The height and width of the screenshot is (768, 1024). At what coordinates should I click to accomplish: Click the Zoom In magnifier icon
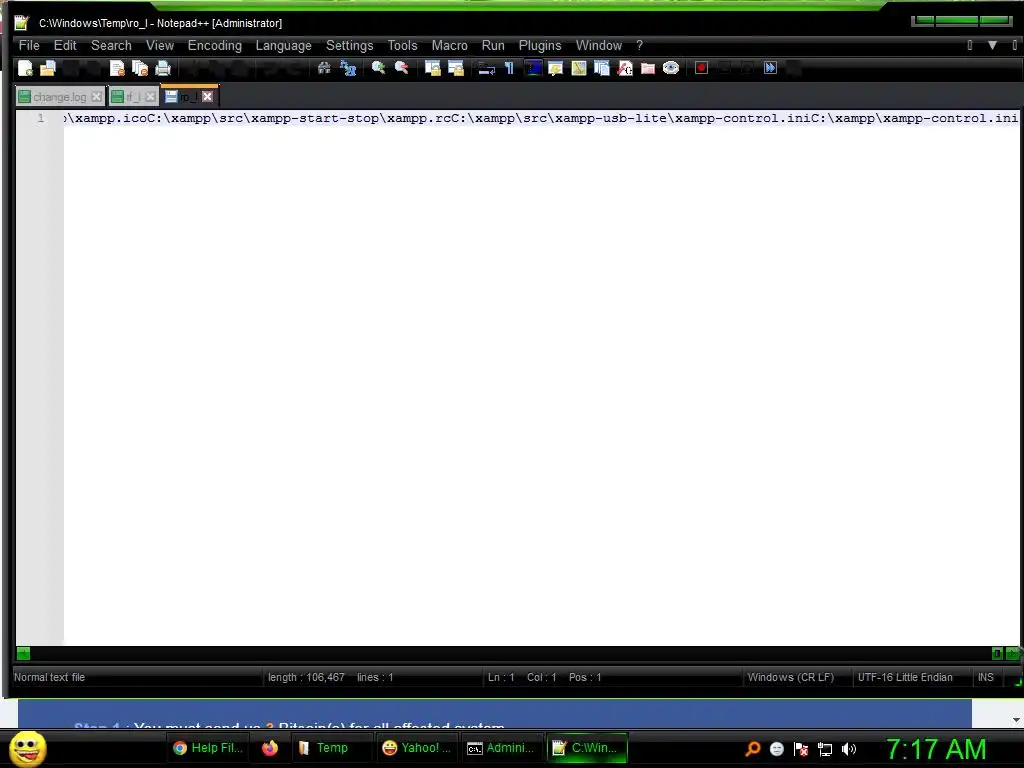[x=378, y=68]
